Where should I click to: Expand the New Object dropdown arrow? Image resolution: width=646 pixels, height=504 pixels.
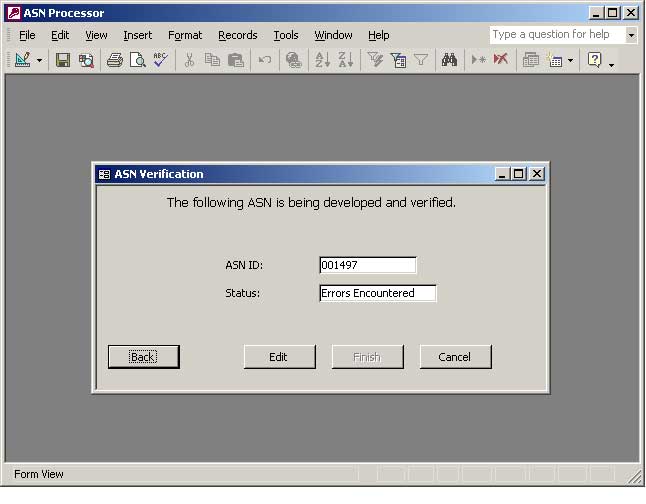point(571,61)
